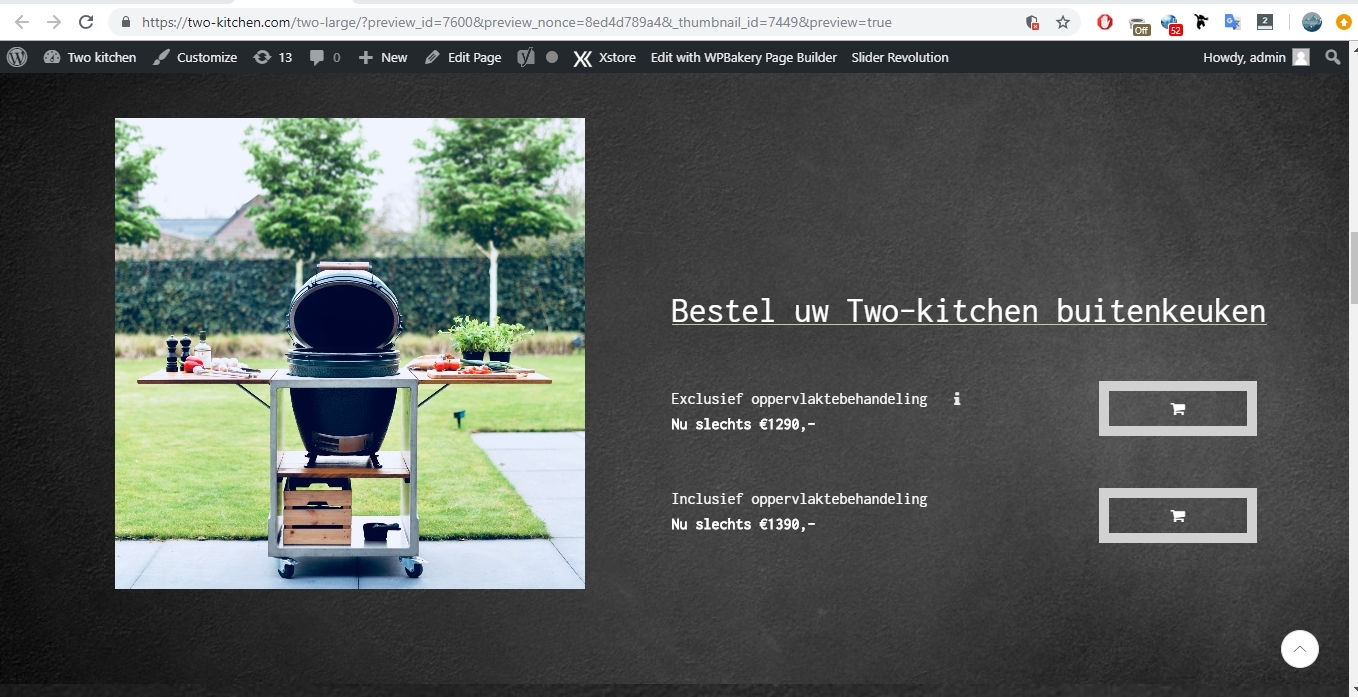Click the info icon beside Exclusief oppervlaktebehandeling

pos(957,398)
